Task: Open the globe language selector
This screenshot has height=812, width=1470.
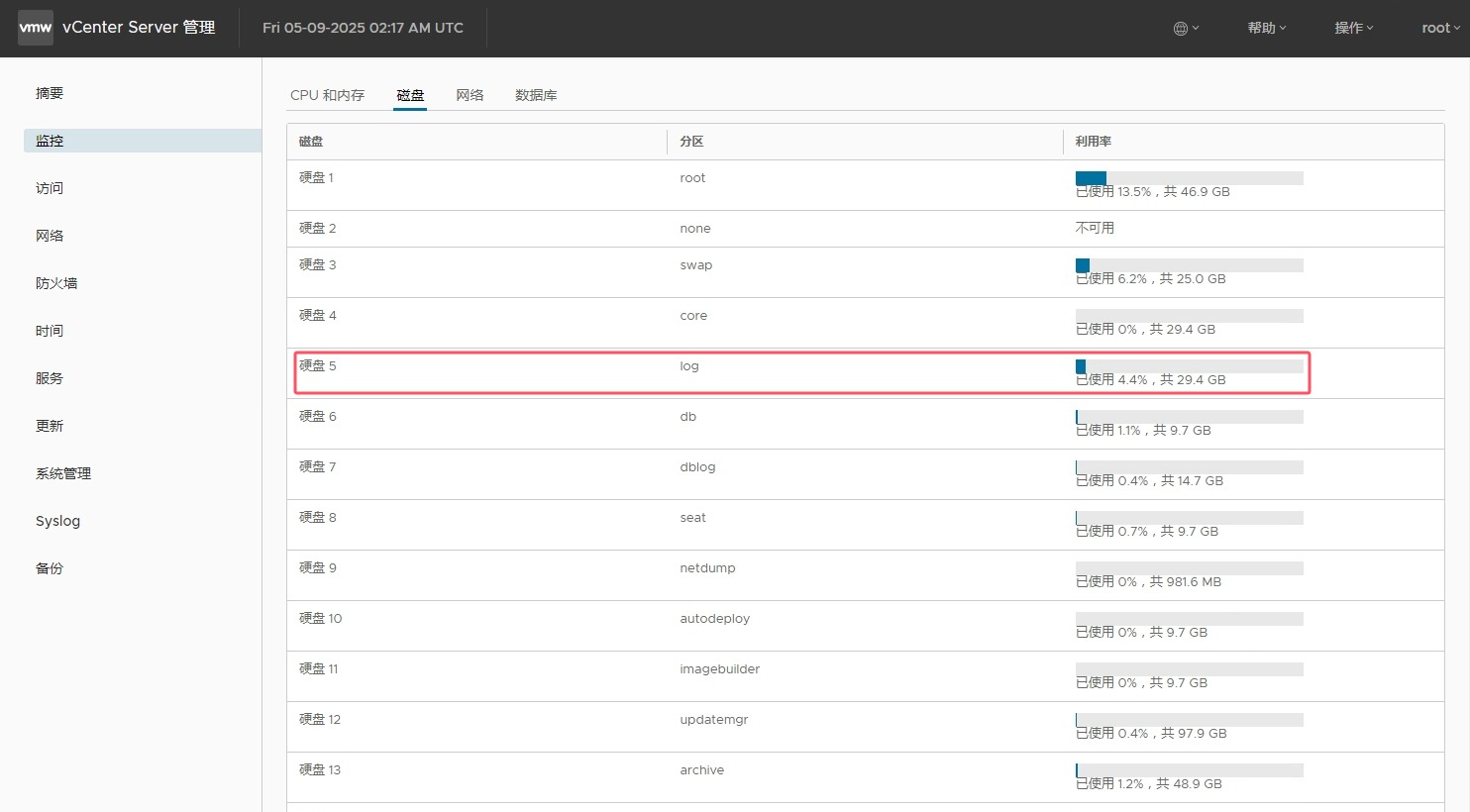Action: click(1186, 28)
